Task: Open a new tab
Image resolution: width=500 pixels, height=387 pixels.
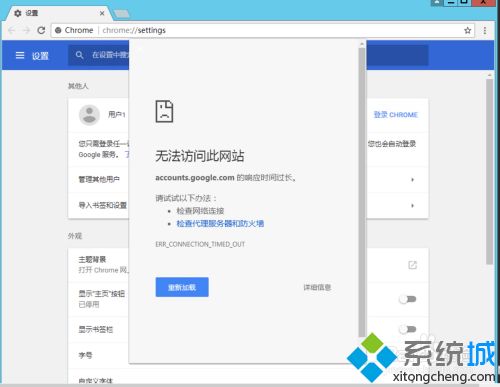Action: click(x=122, y=13)
